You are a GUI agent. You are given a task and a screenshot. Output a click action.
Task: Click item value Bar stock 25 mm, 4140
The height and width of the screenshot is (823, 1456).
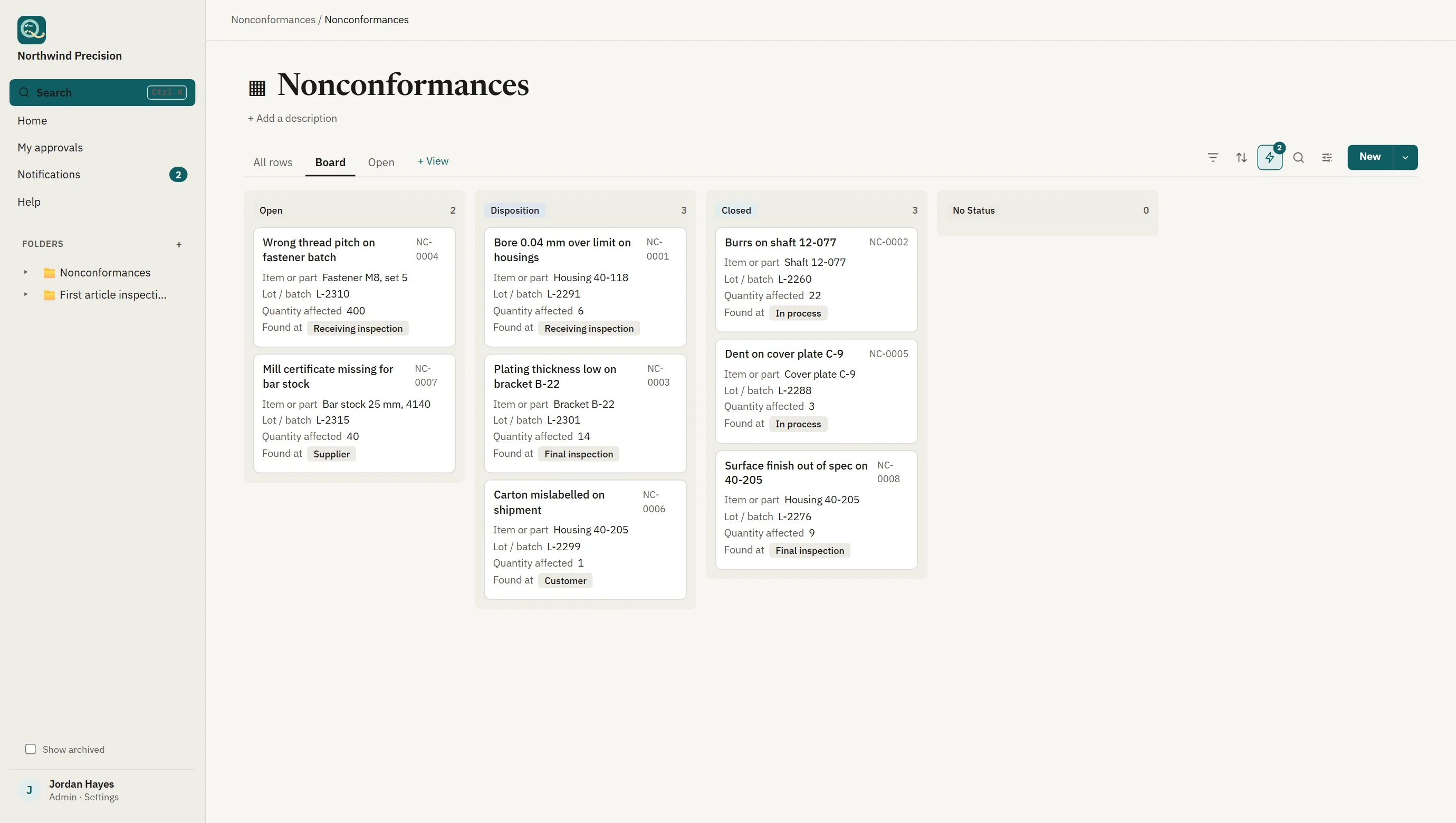click(377, 404)
